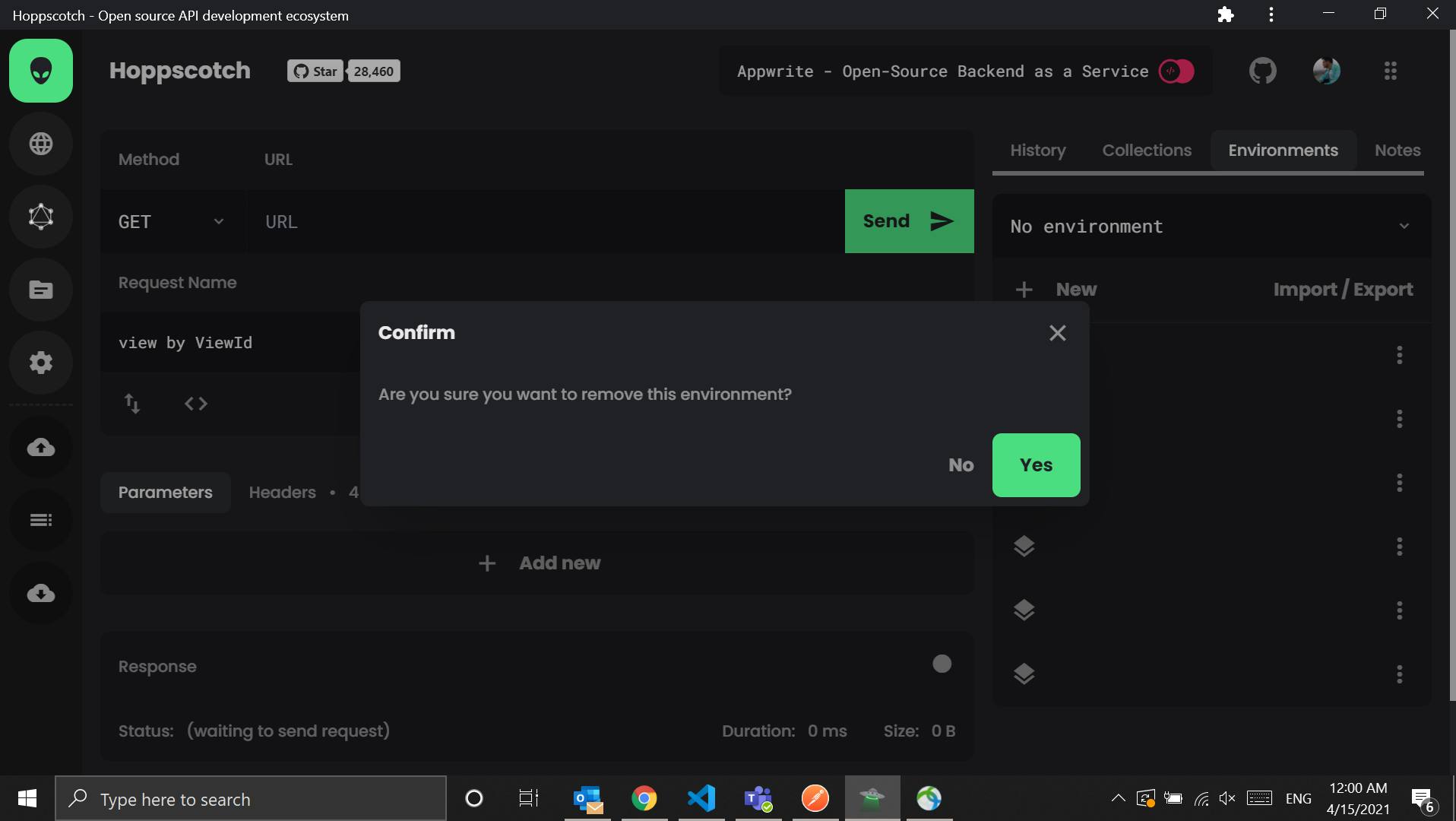Open Google Chrome from taskbar

click(644, 798)
